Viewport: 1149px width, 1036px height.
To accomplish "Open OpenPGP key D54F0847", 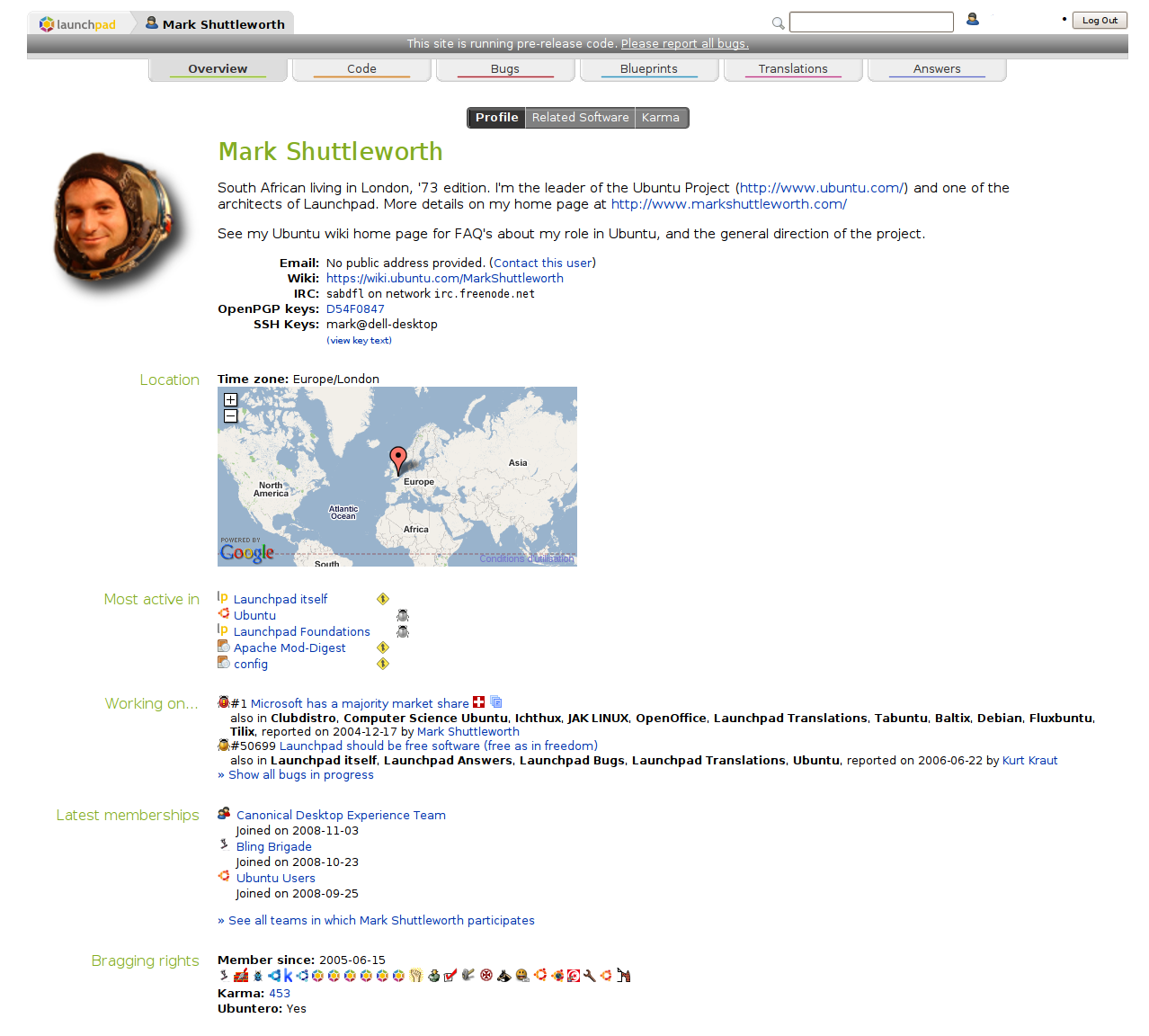I will coord(355,309).
